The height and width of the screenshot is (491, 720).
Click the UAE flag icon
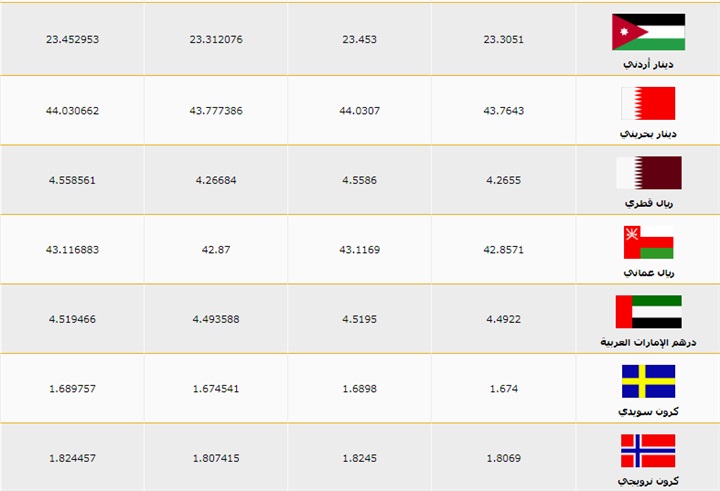[x=648, y=312]
